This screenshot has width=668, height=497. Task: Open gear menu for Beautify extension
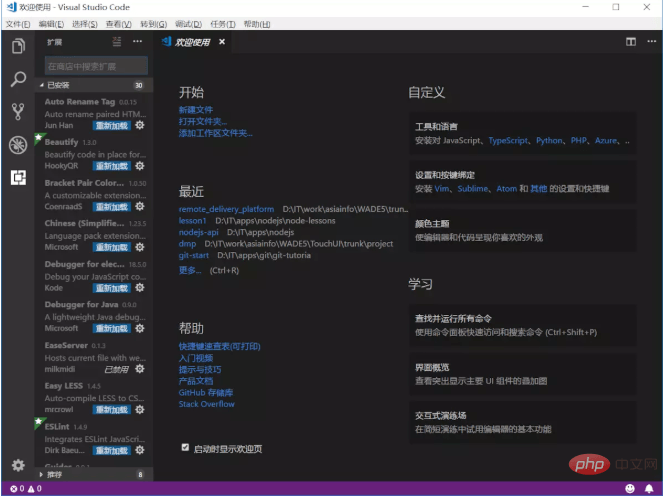tap(140, 166)
